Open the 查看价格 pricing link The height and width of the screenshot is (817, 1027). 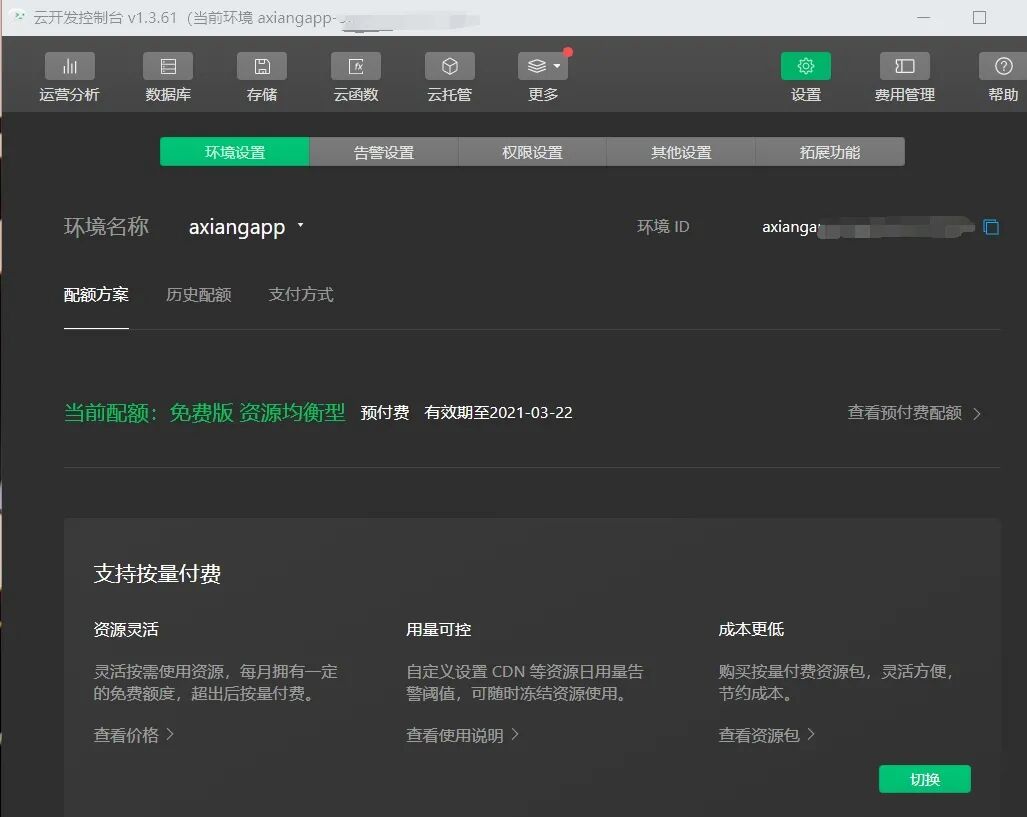(127, 734)
